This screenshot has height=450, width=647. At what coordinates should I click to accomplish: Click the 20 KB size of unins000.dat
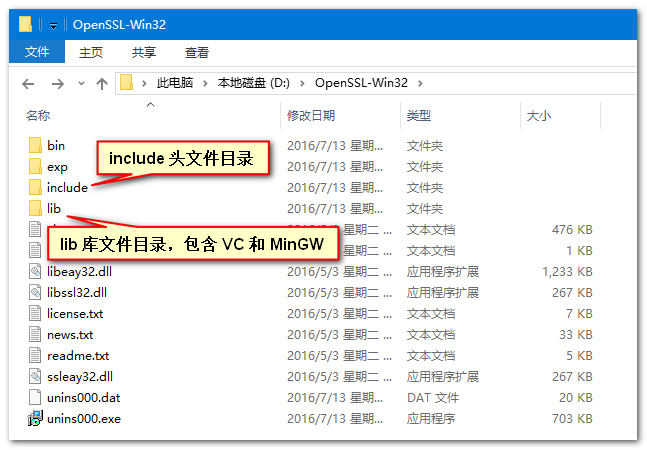576,398
